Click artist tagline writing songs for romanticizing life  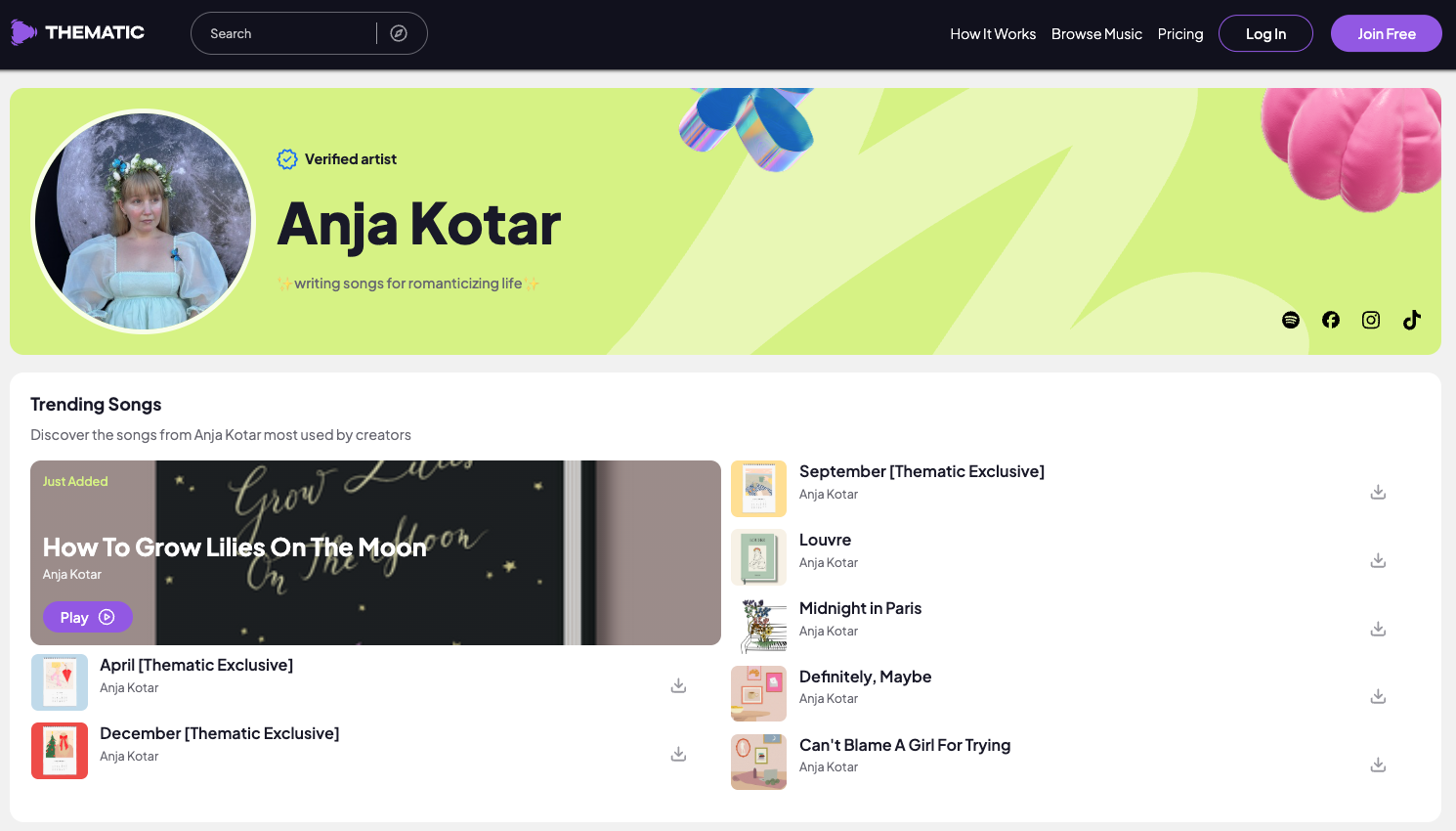(x=408, y=284)
